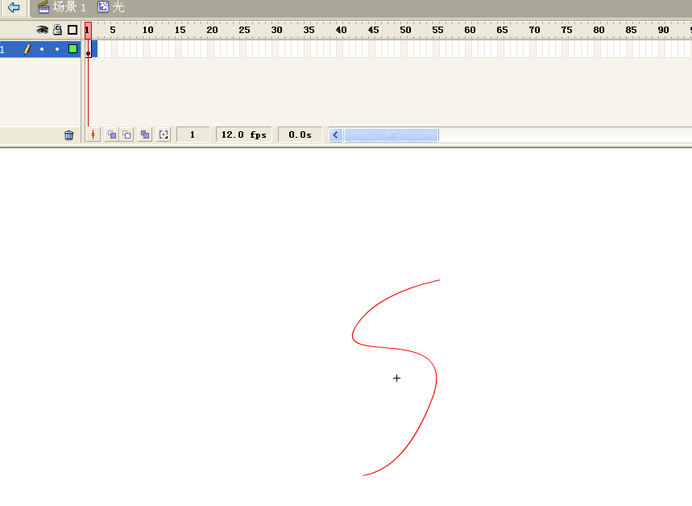The width and height of the screenshot is (692, 506).
Task: Click the center frame button
Action: 93,135
